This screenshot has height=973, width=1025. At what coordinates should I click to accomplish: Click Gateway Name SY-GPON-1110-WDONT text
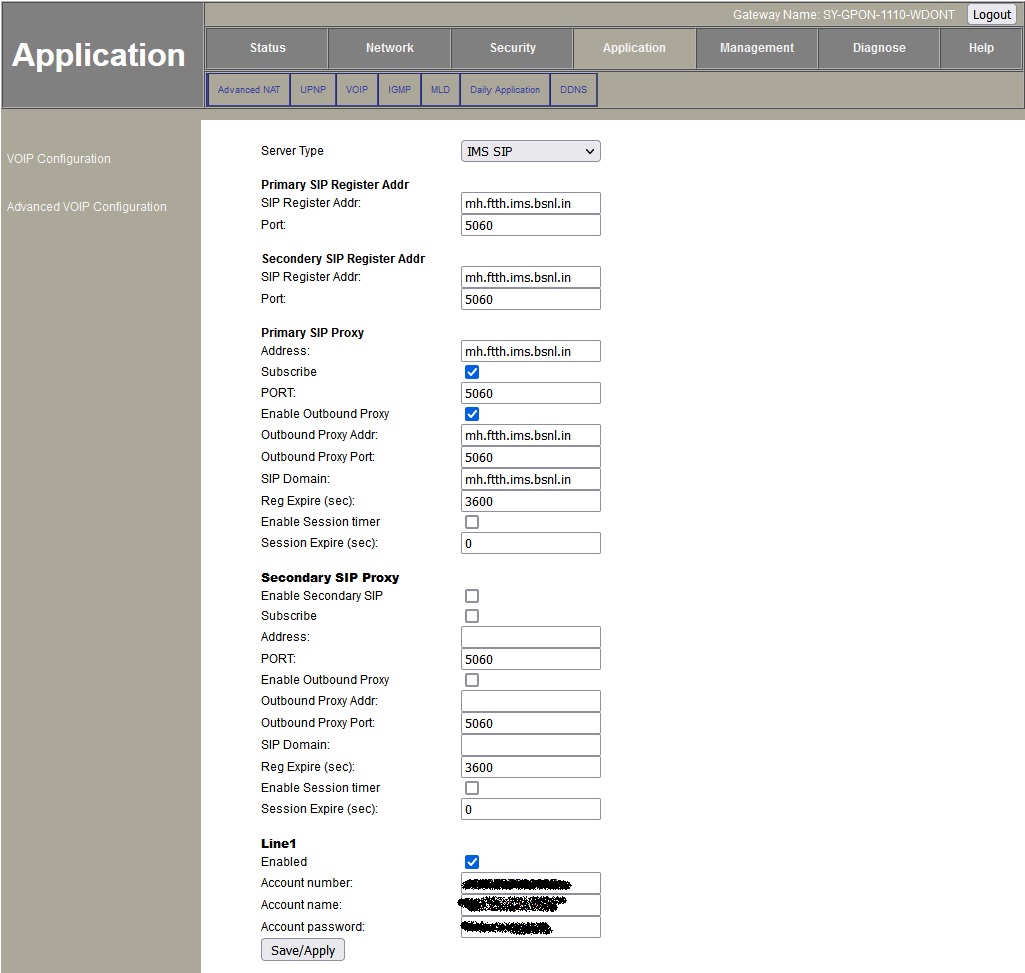843,14
